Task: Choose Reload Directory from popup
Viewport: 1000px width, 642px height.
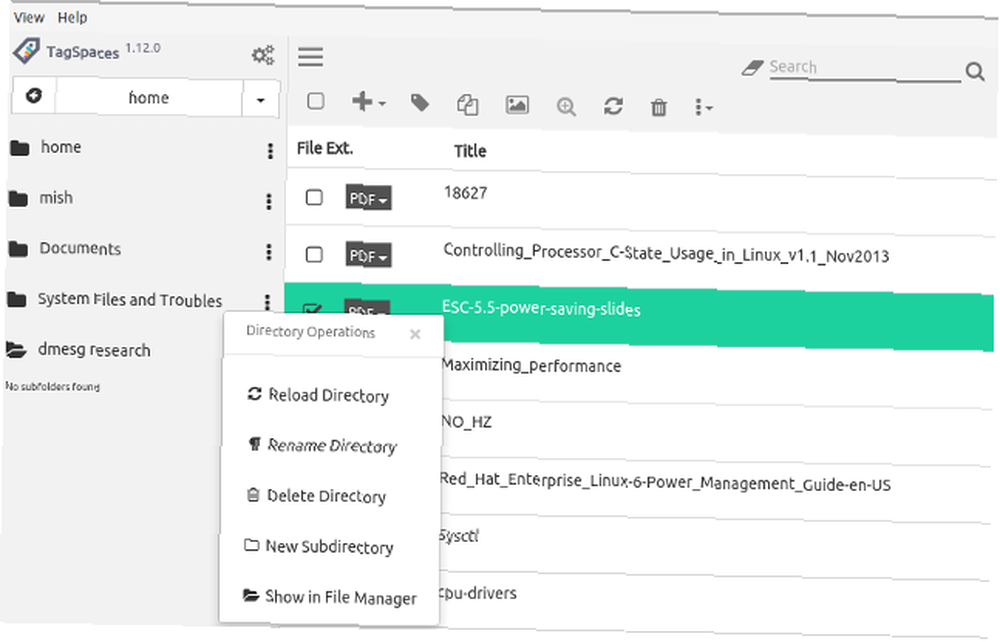Action: click(318, 395)
